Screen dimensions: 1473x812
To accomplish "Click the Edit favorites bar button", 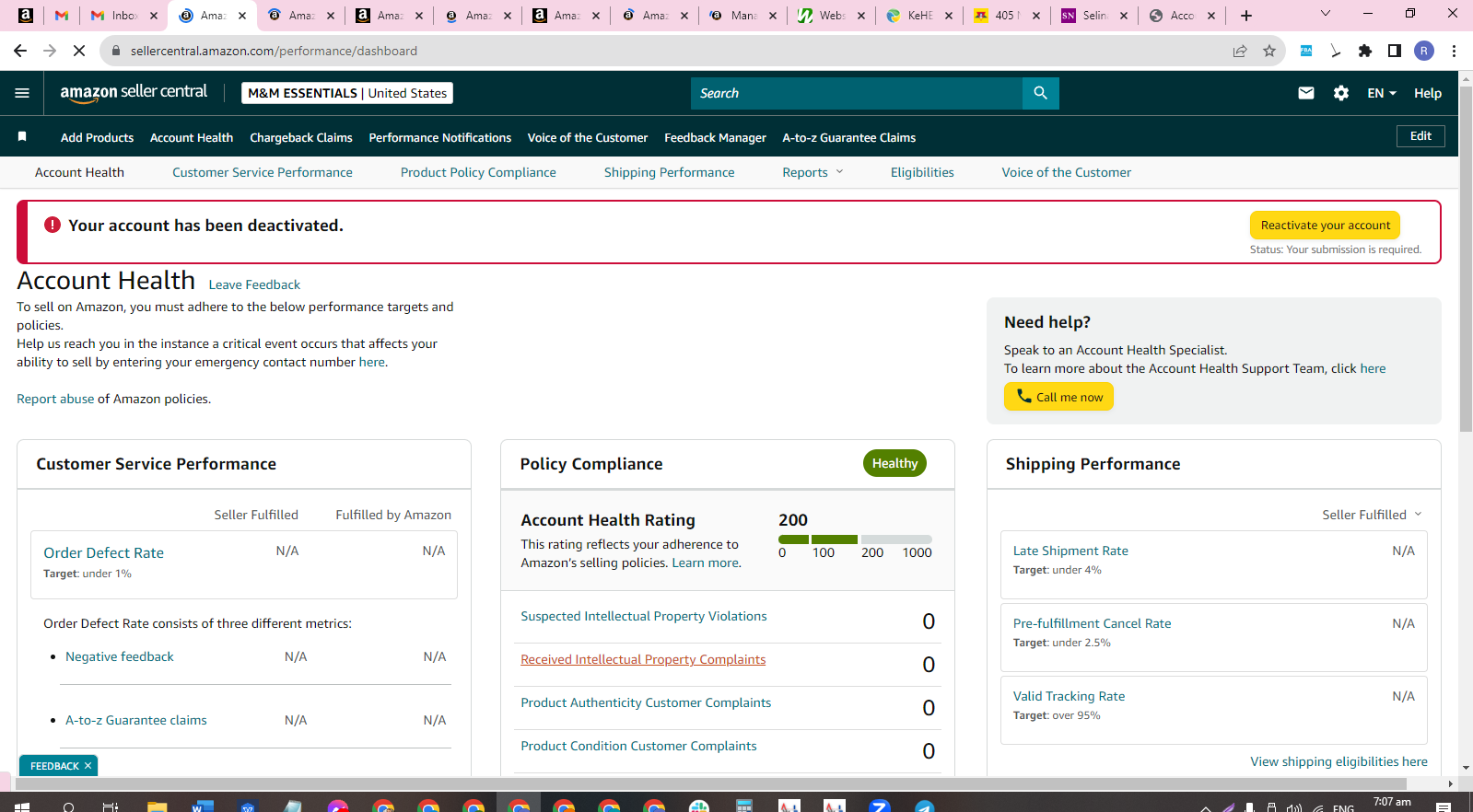I will (1420, 136).
